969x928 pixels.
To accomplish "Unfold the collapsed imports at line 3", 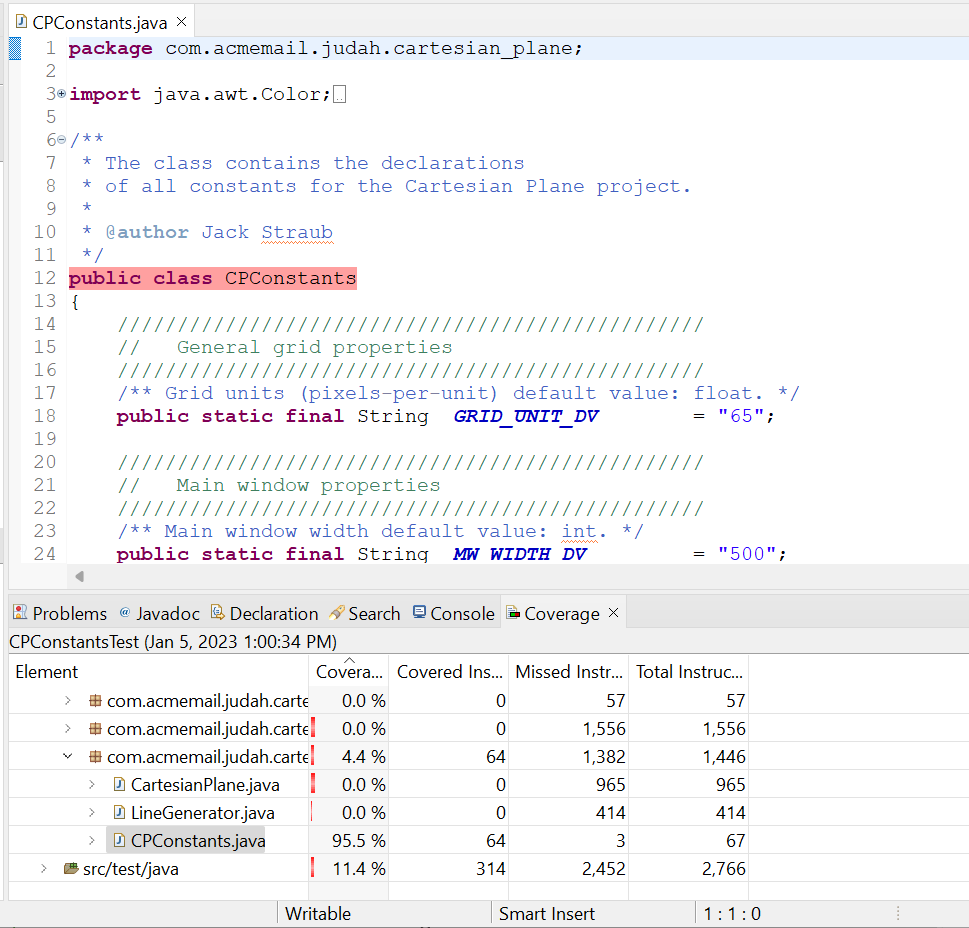I will pos(61,94).
